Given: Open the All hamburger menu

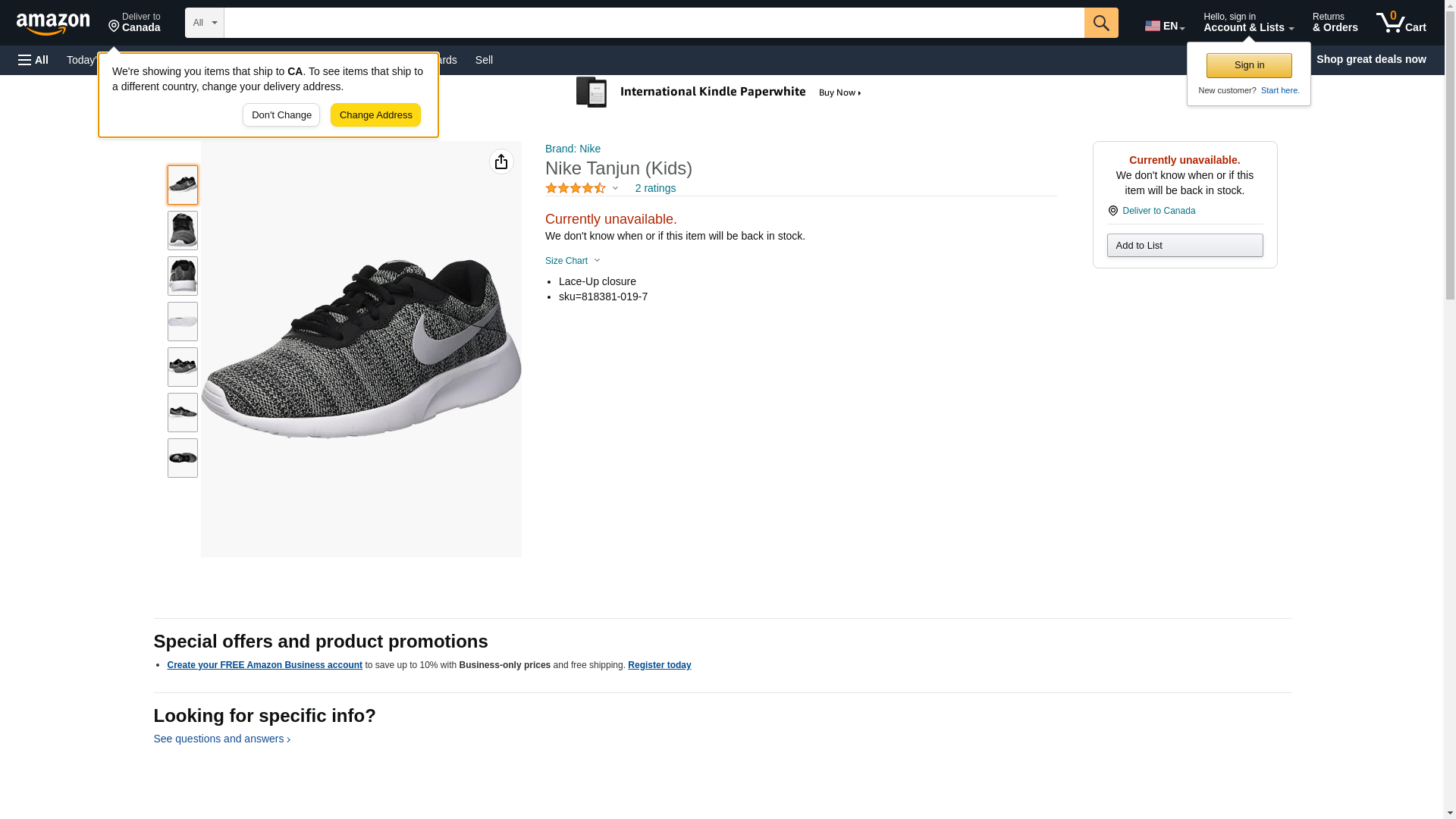Looking at the screenshot, I should 33,60.
